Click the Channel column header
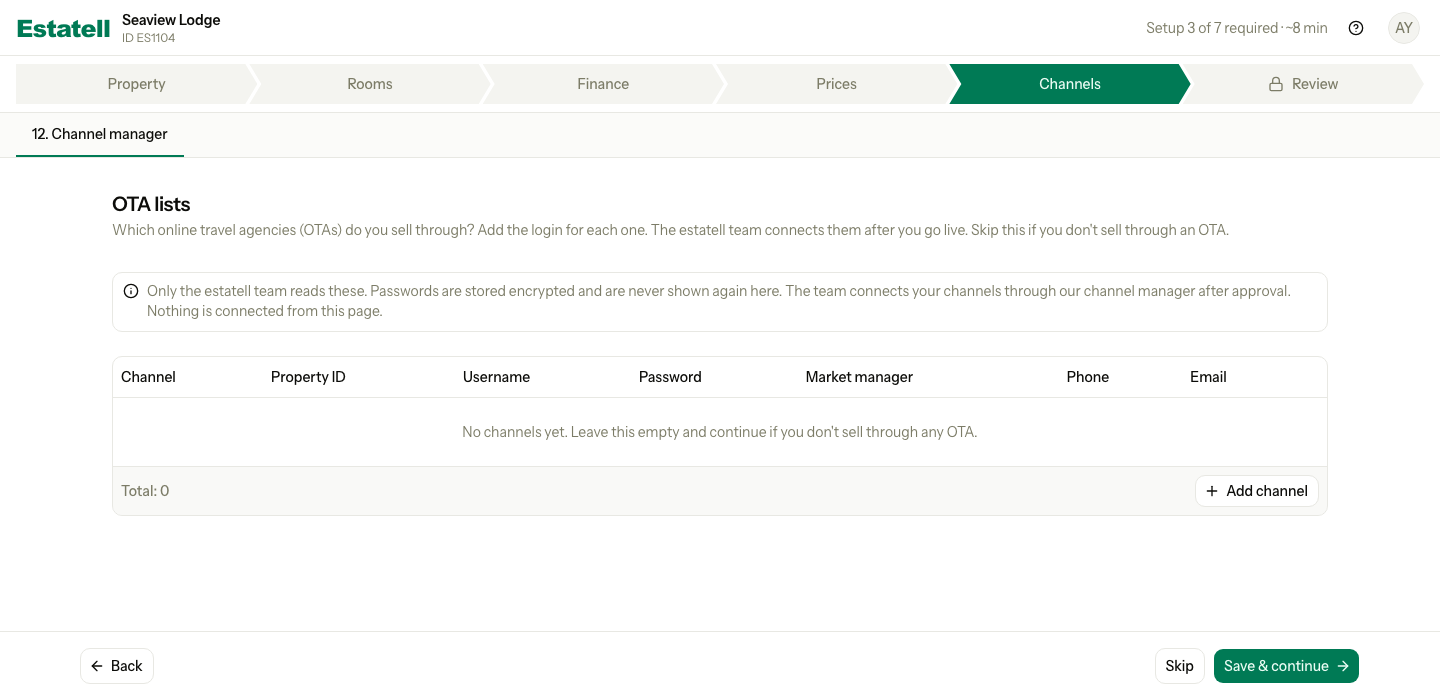Image resolution: width=1440 pixels, height=700 pixels. (x=148, y=377)
